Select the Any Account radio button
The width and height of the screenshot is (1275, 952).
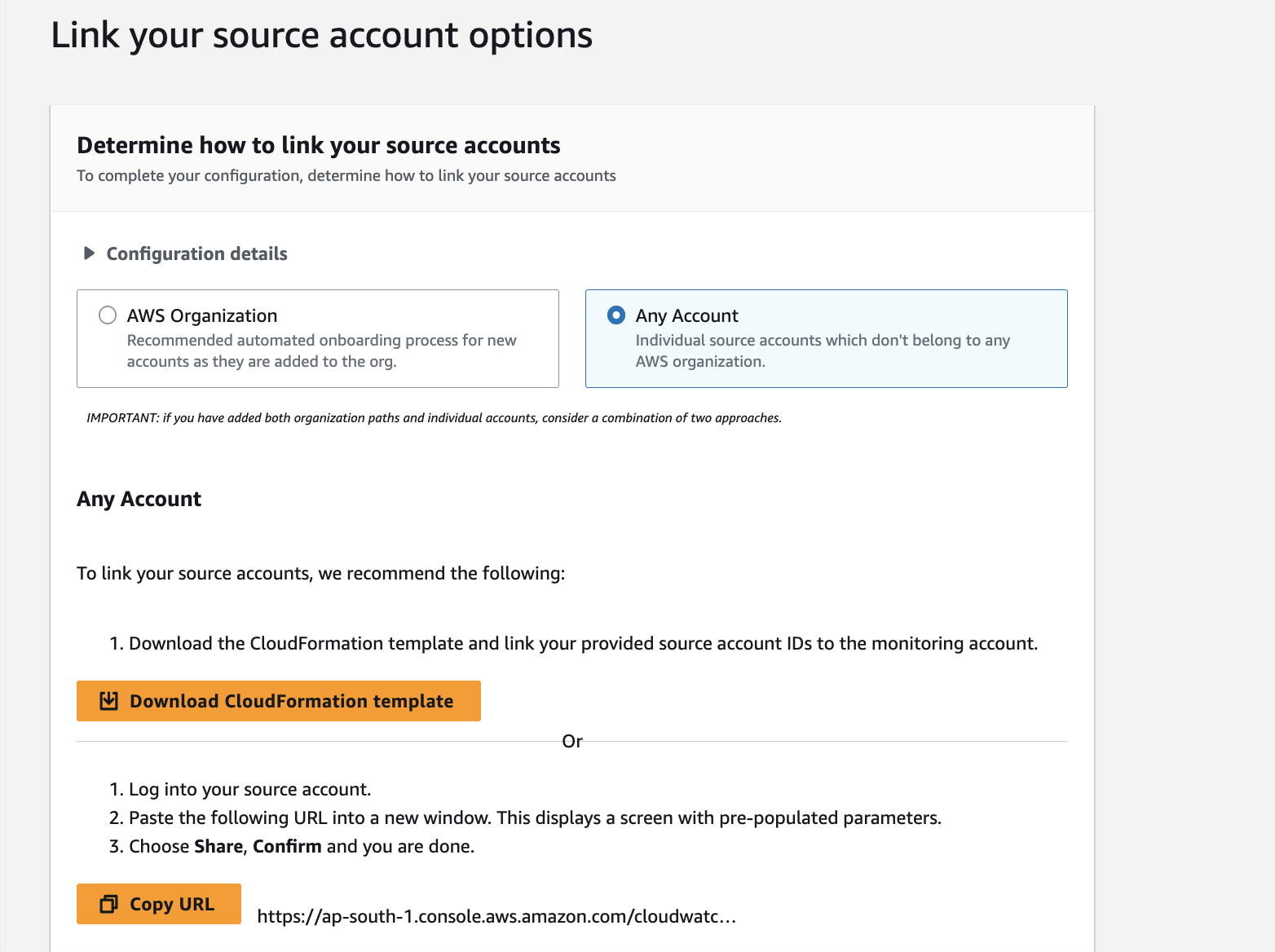coord(616,315)
